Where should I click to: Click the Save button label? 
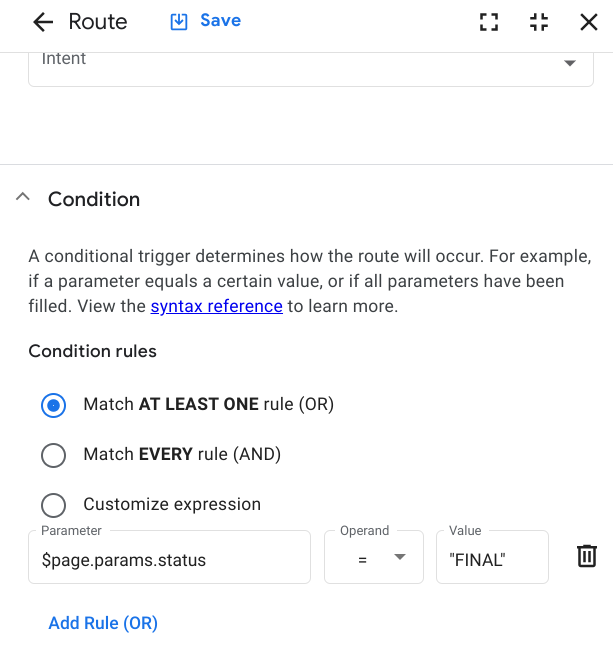coord(220,21)
